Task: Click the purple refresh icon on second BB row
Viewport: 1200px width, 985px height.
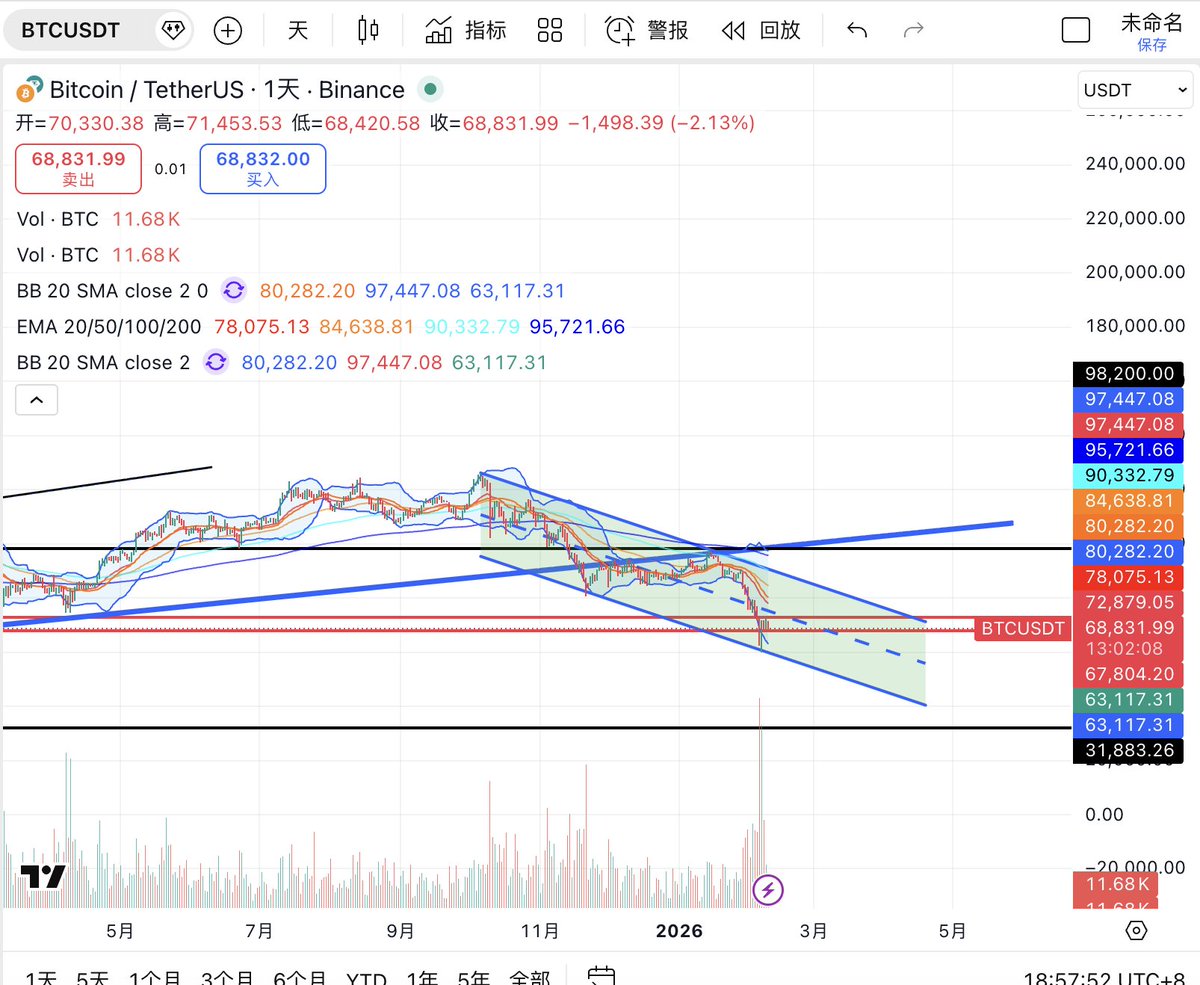Action: point(215,362)
